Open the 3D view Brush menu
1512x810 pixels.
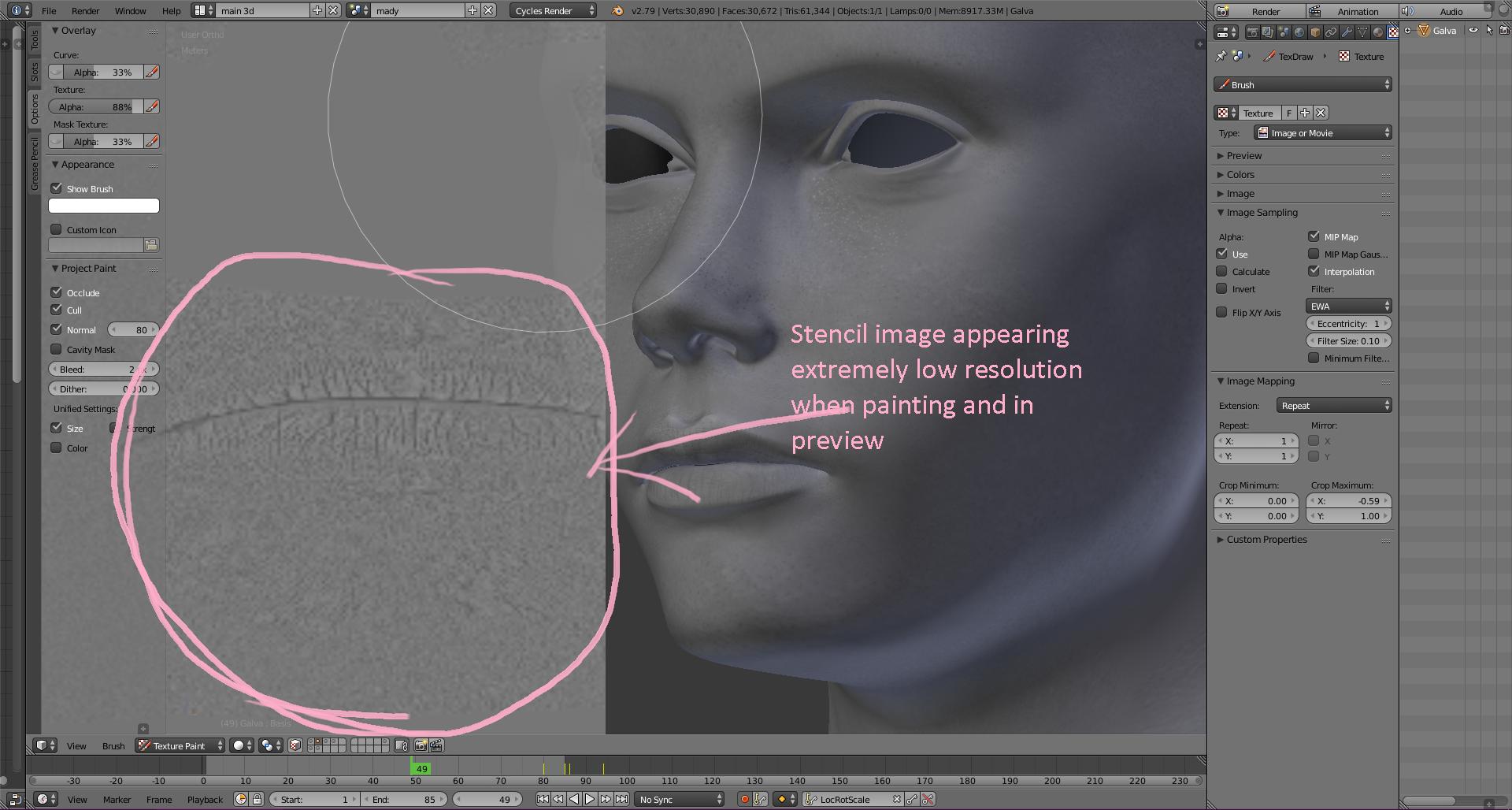pyautogui.click(x=113, y=745)
